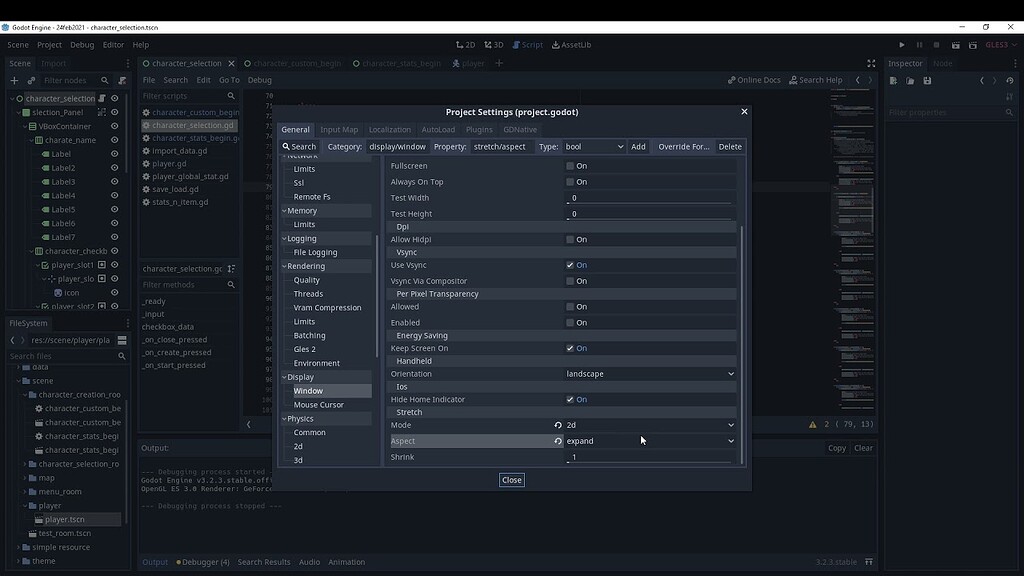Image resolution: width=1024 pixels, height=576 pixels.
Task: Change the Orientation landscape dropdown
Action: click(x=649, y=373)
